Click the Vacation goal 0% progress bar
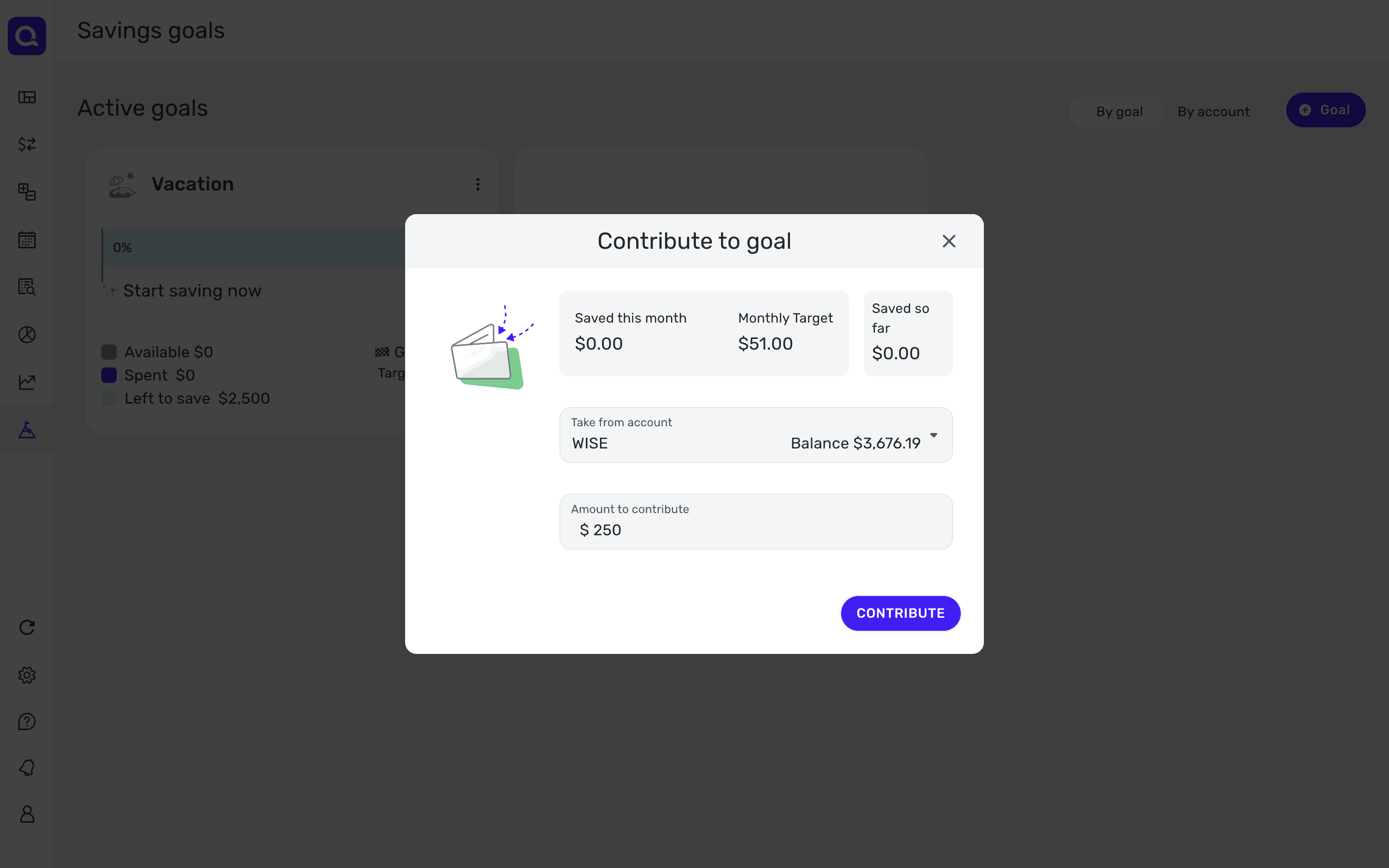The width and height of the screenshot is (1389, 868). [x=253, y=248]
